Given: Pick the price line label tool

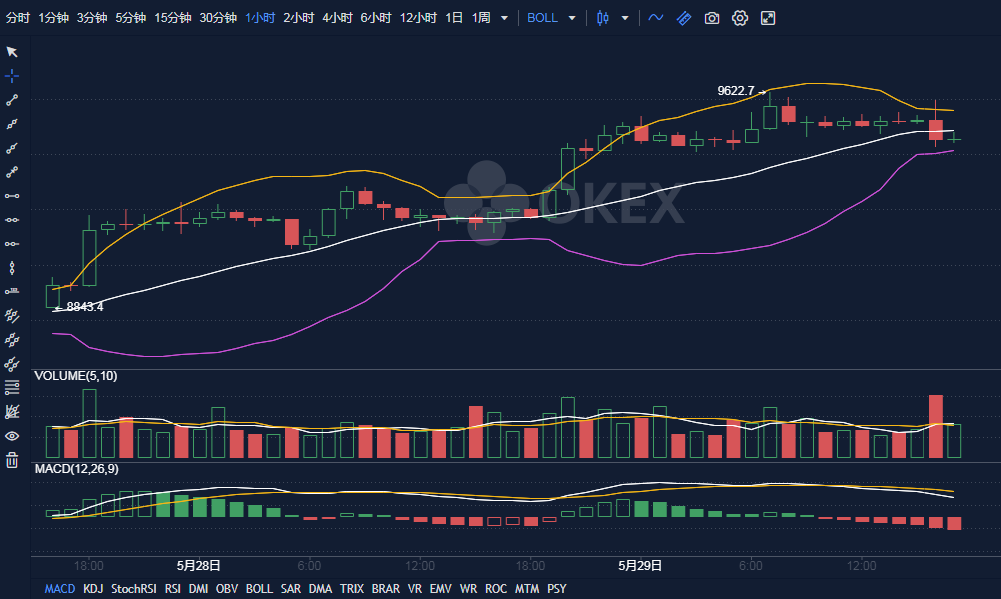Looking at the screenshot, I should pos(11,292).
